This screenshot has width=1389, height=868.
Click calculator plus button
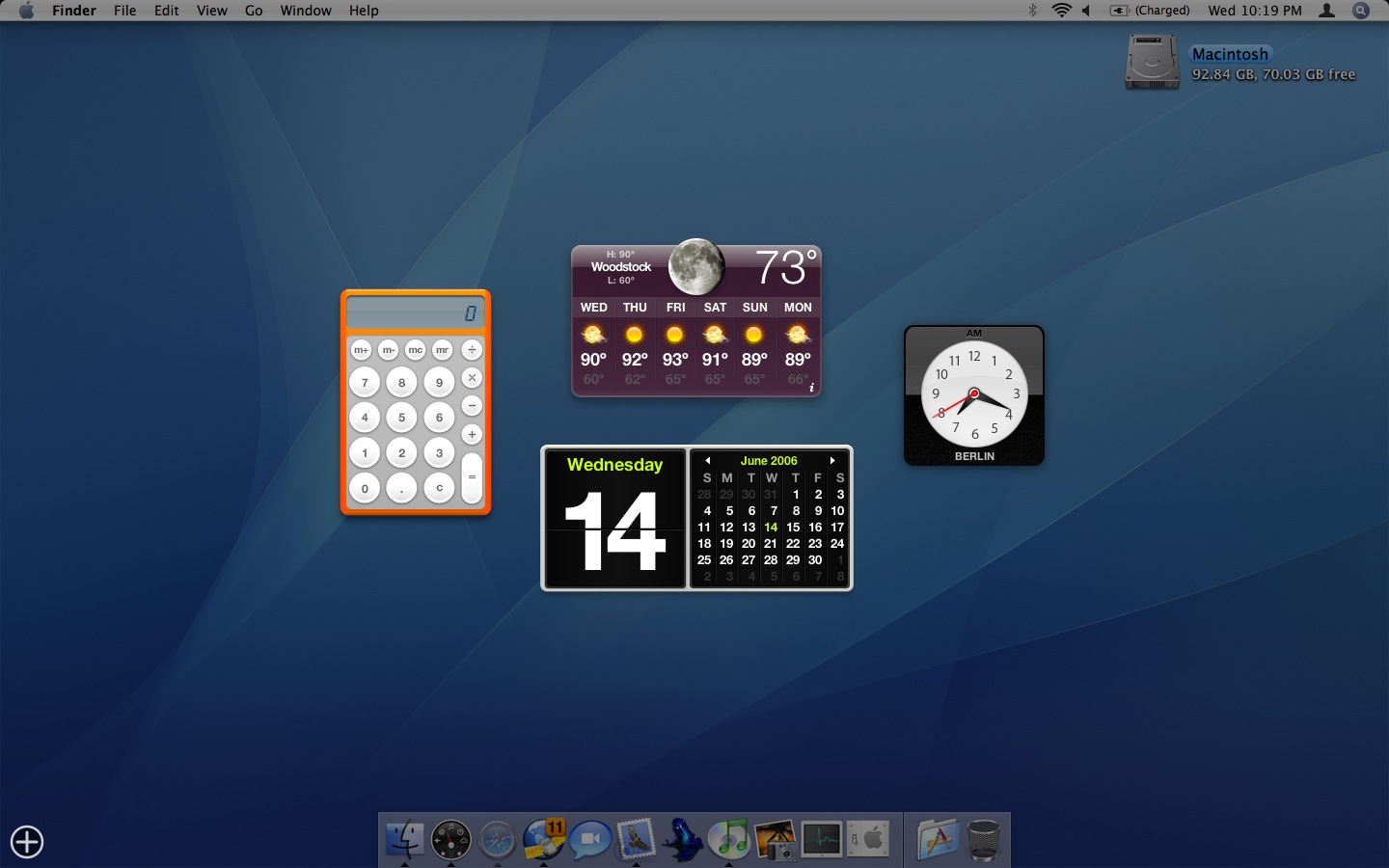click(x=472, y=434)
